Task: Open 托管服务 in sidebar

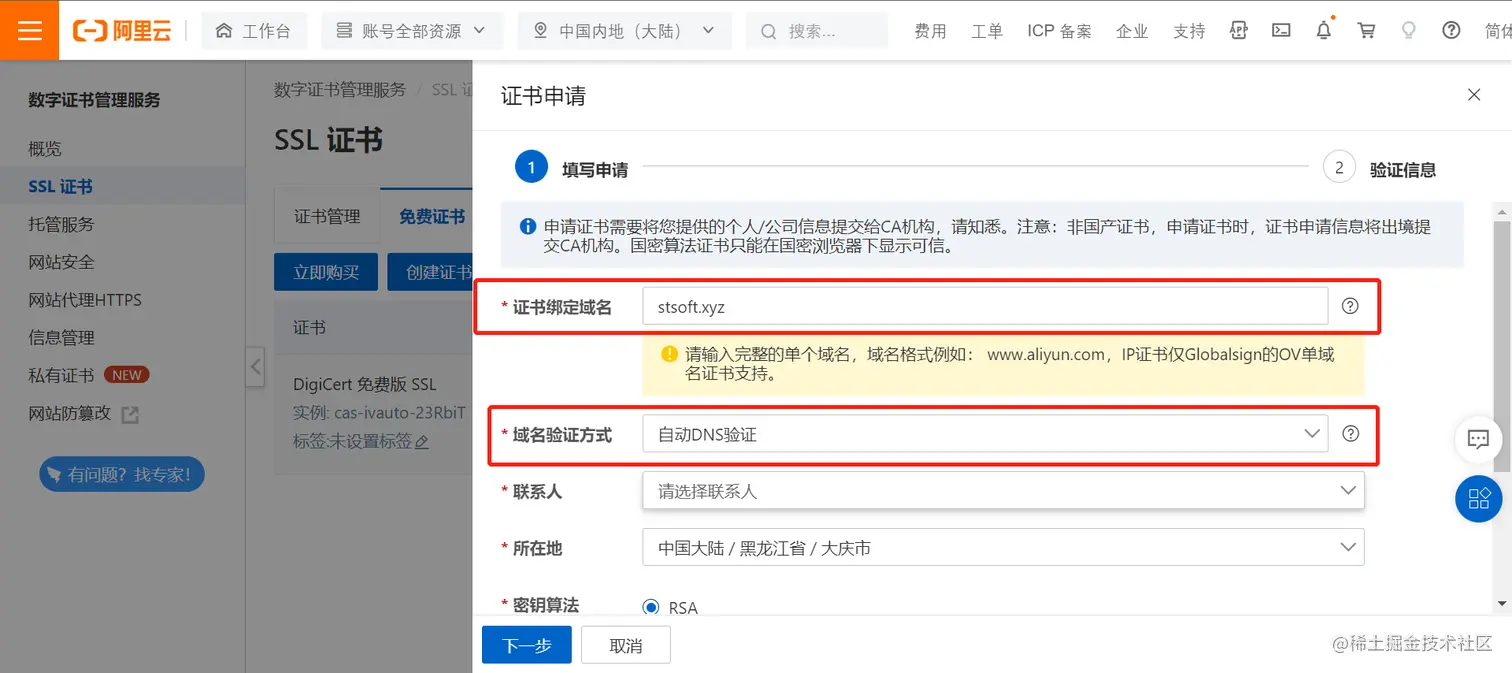Action: [x=61, y=225]
